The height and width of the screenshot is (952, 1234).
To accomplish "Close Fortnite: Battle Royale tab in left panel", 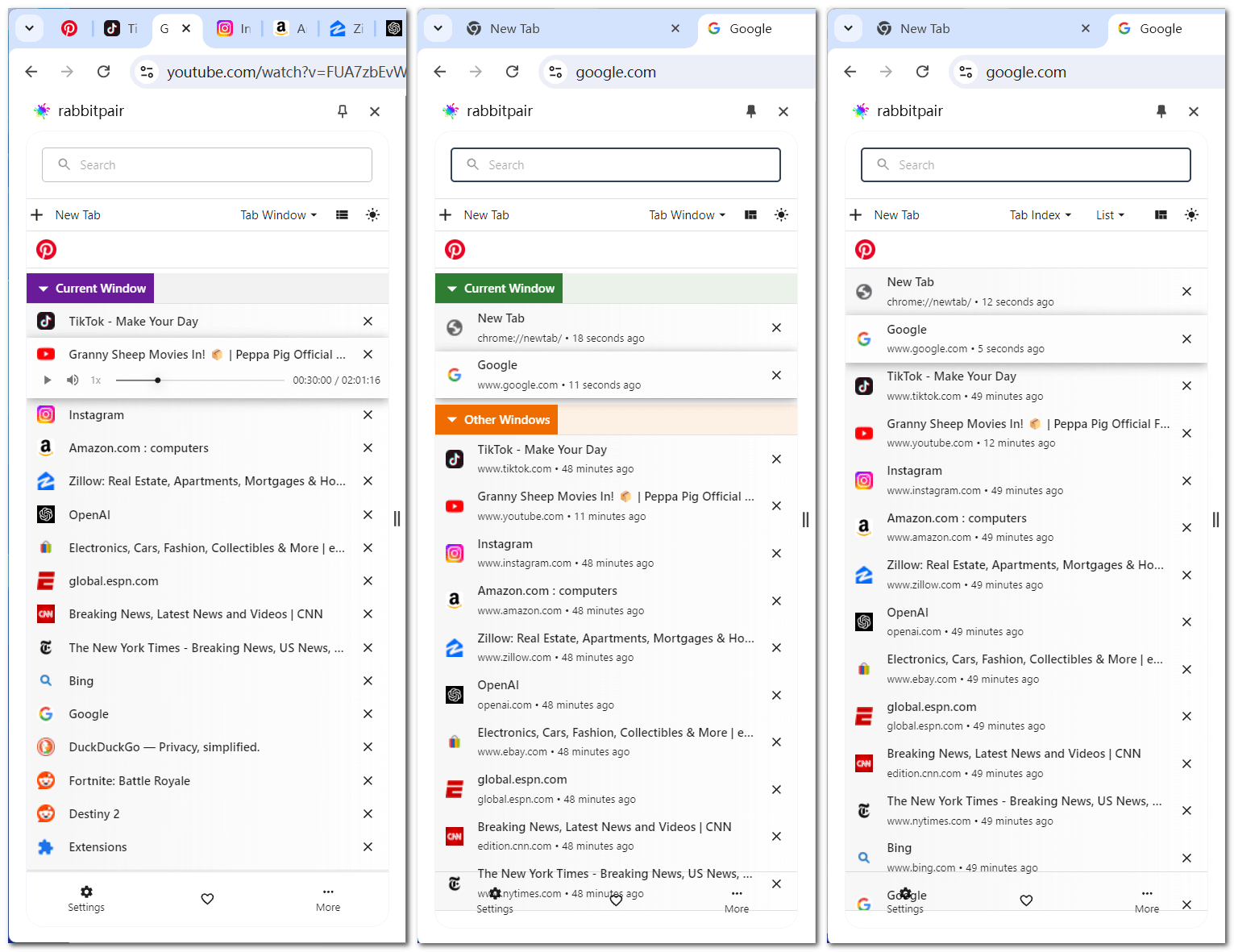I will [x=368, y=780].
